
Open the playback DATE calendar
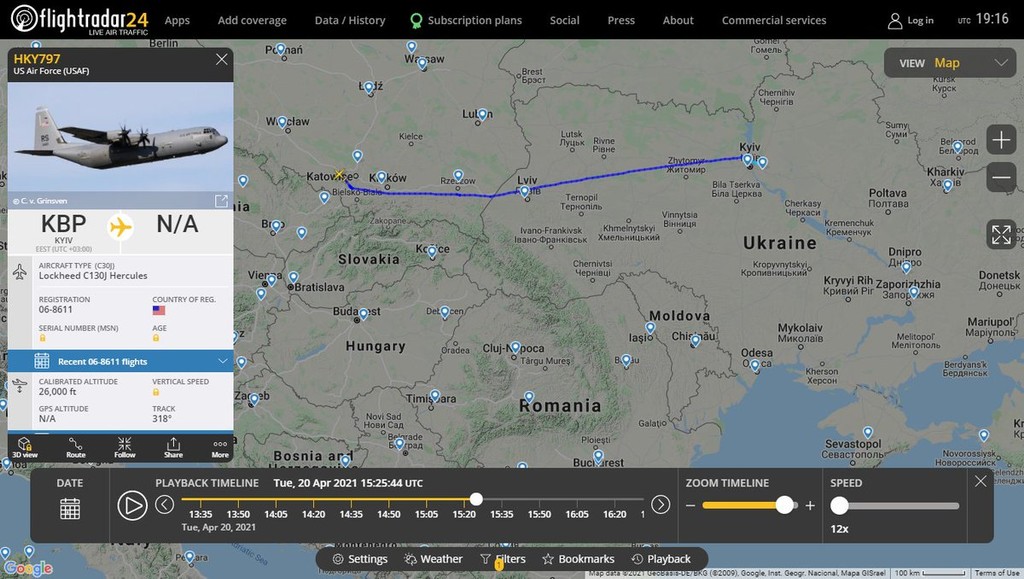70,509
